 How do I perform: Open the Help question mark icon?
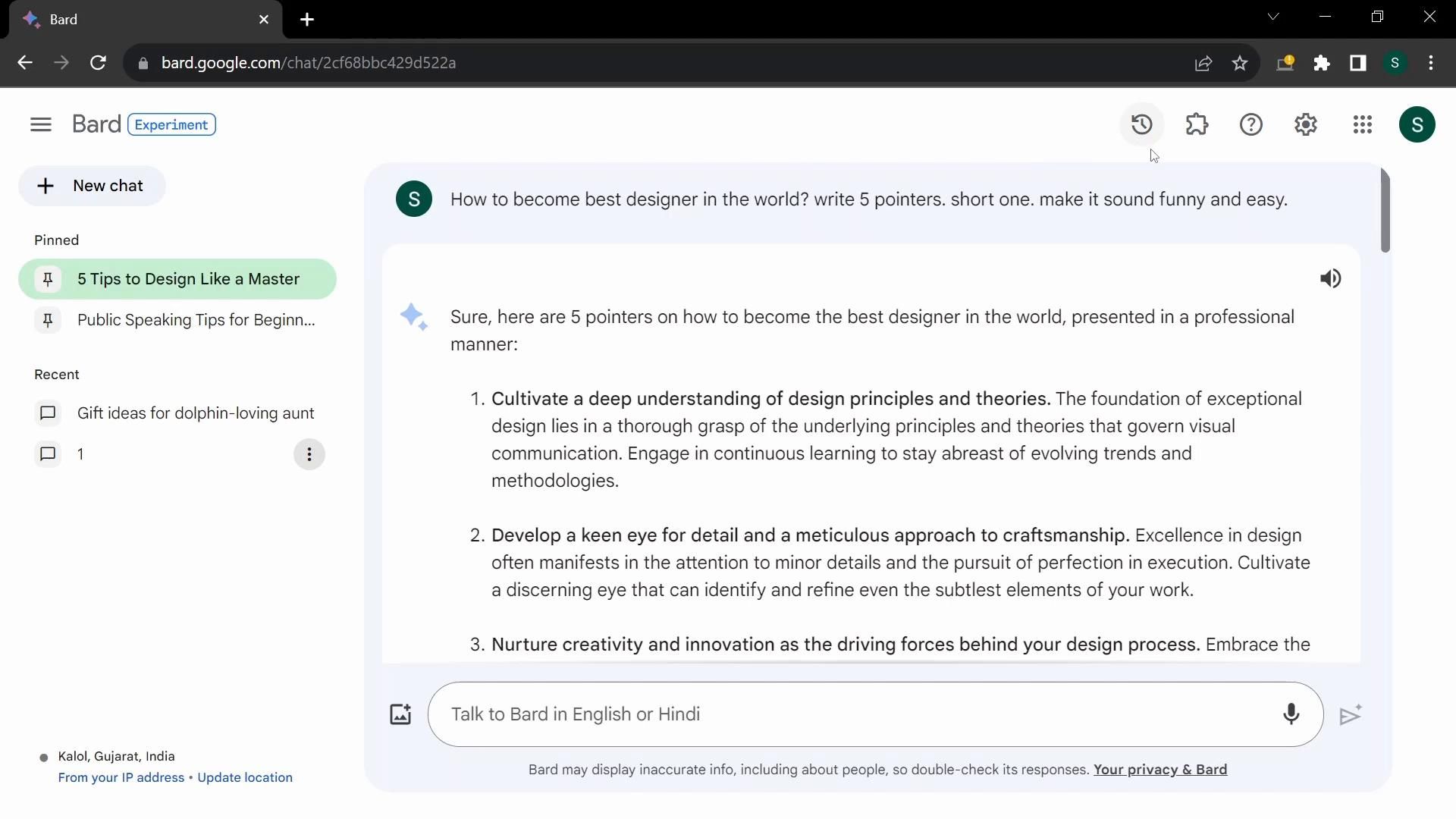pyautogui.click(x=1251, y=124)
